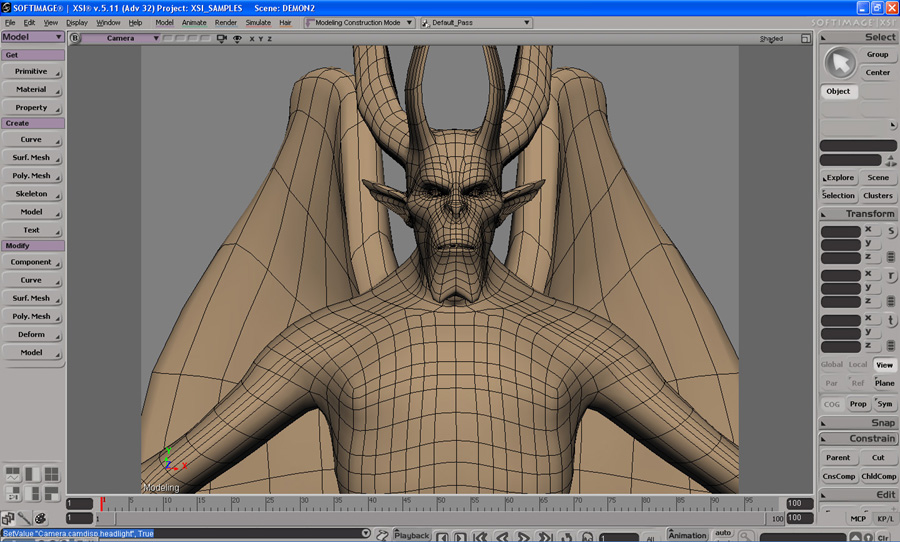The image size is (900, 542).
Task: Choose the four-pane viewport layout icon
Action: [52, 474]
